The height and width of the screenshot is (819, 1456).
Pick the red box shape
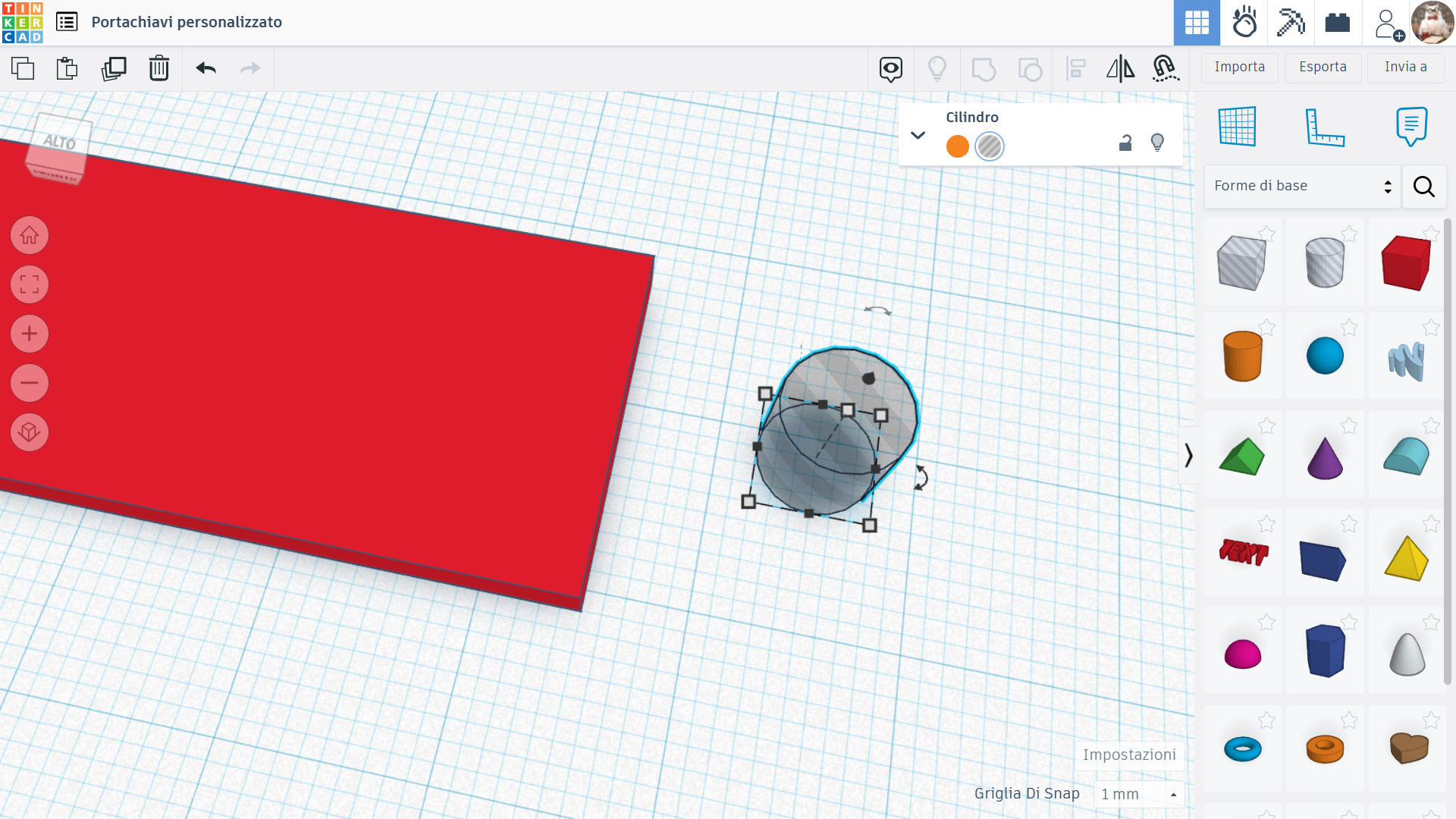pos(1406,262)
